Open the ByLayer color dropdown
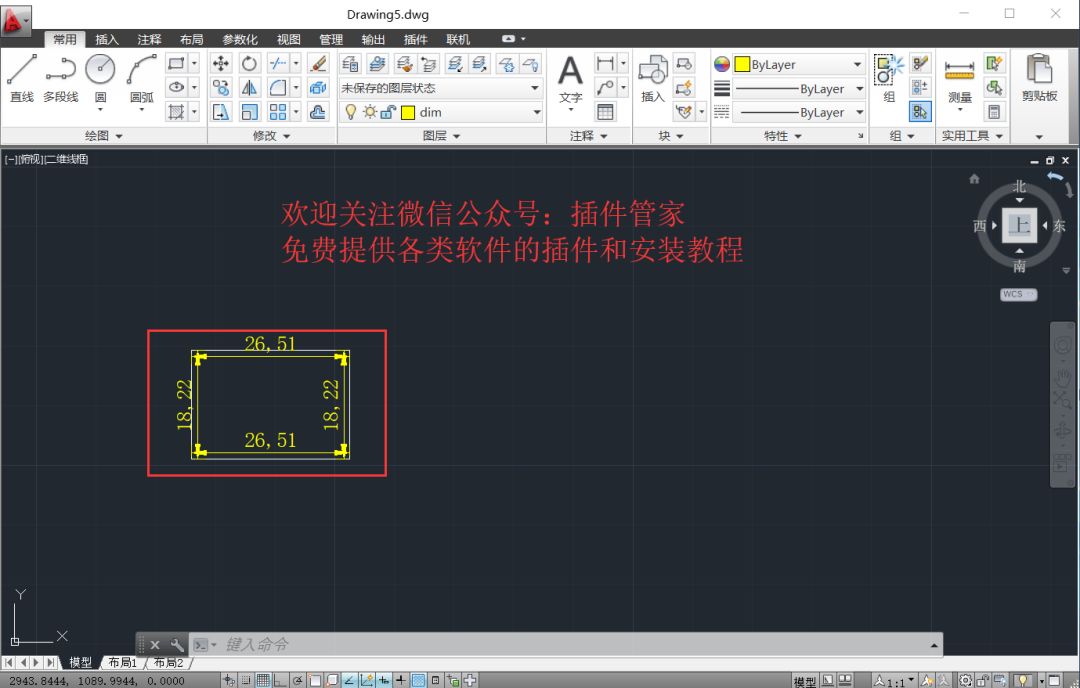Screen dimensions: 1080x688 point(798,64)
